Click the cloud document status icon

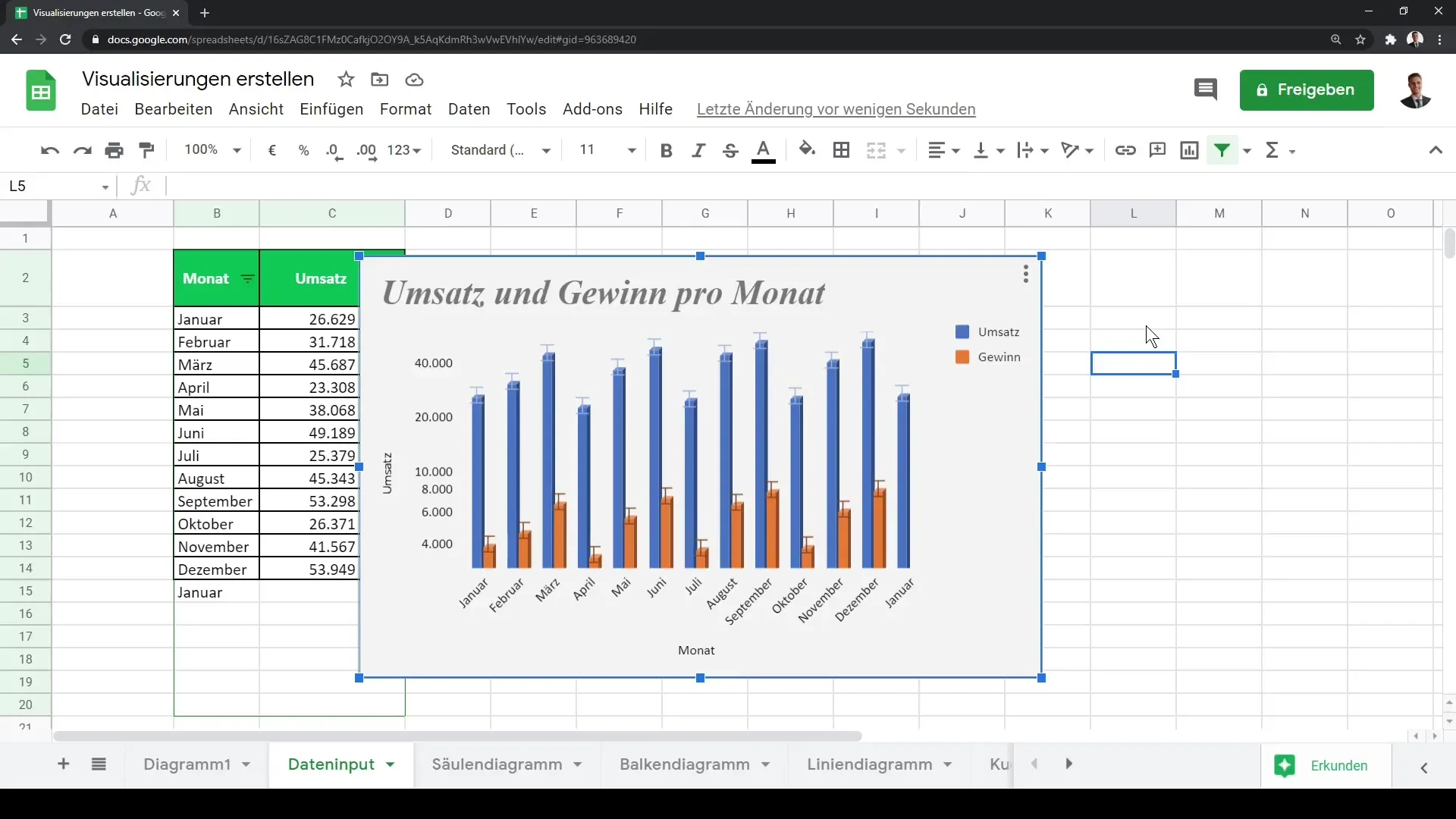(414, 80)
